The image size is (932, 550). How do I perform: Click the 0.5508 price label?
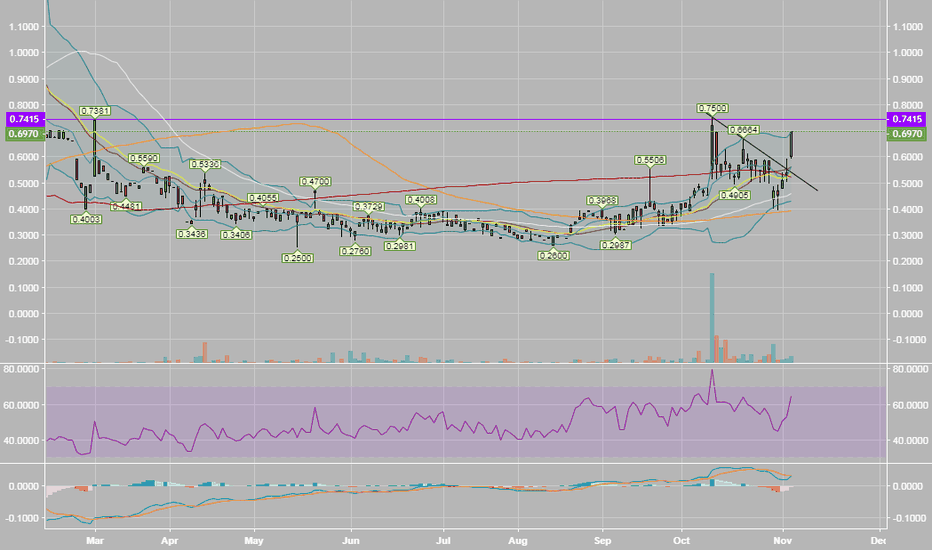(x=650, y=160)
